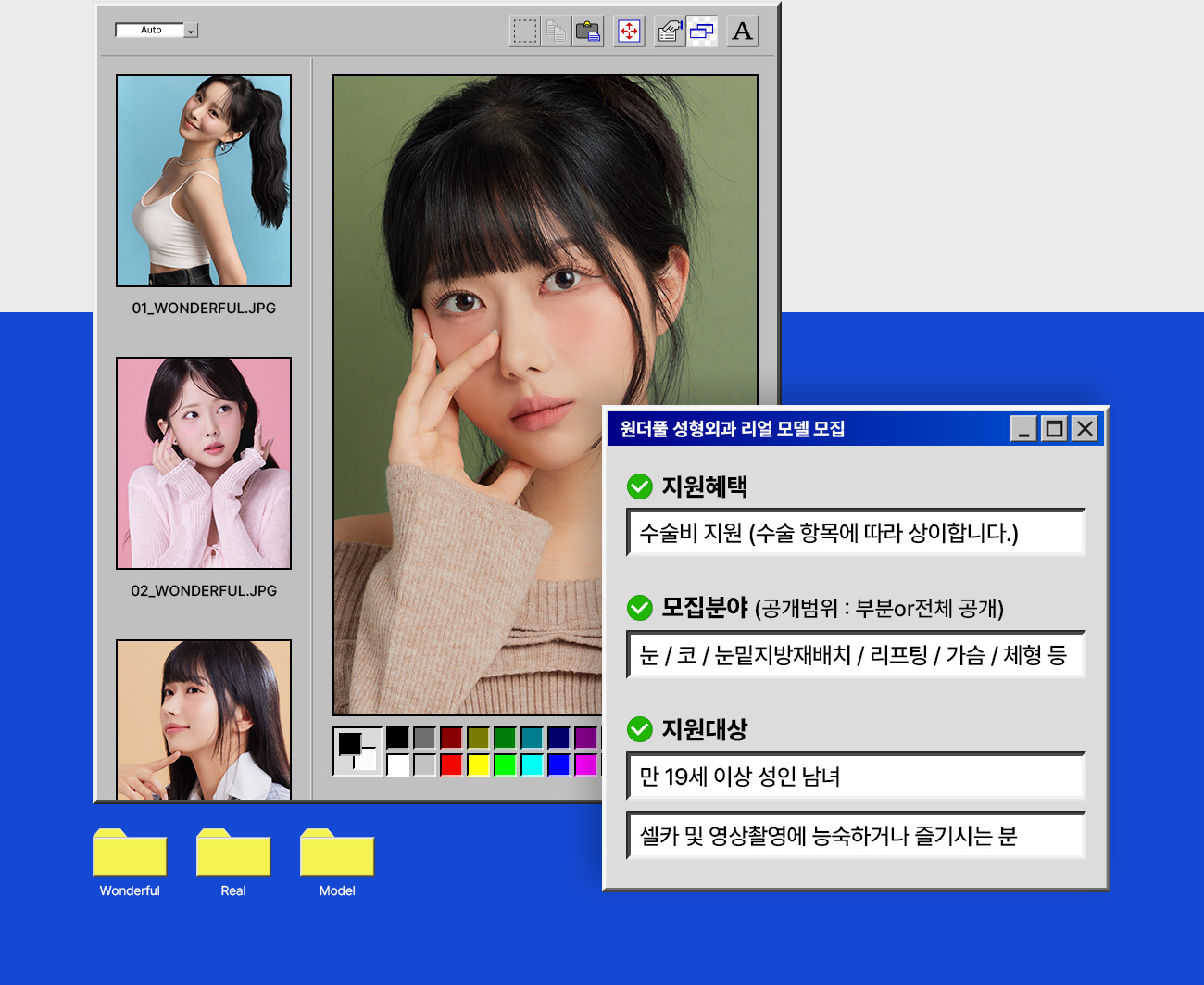Click the green check beside 지원혜택
This screenshot has width=1204, height=985.
click(x=640, y=486)
